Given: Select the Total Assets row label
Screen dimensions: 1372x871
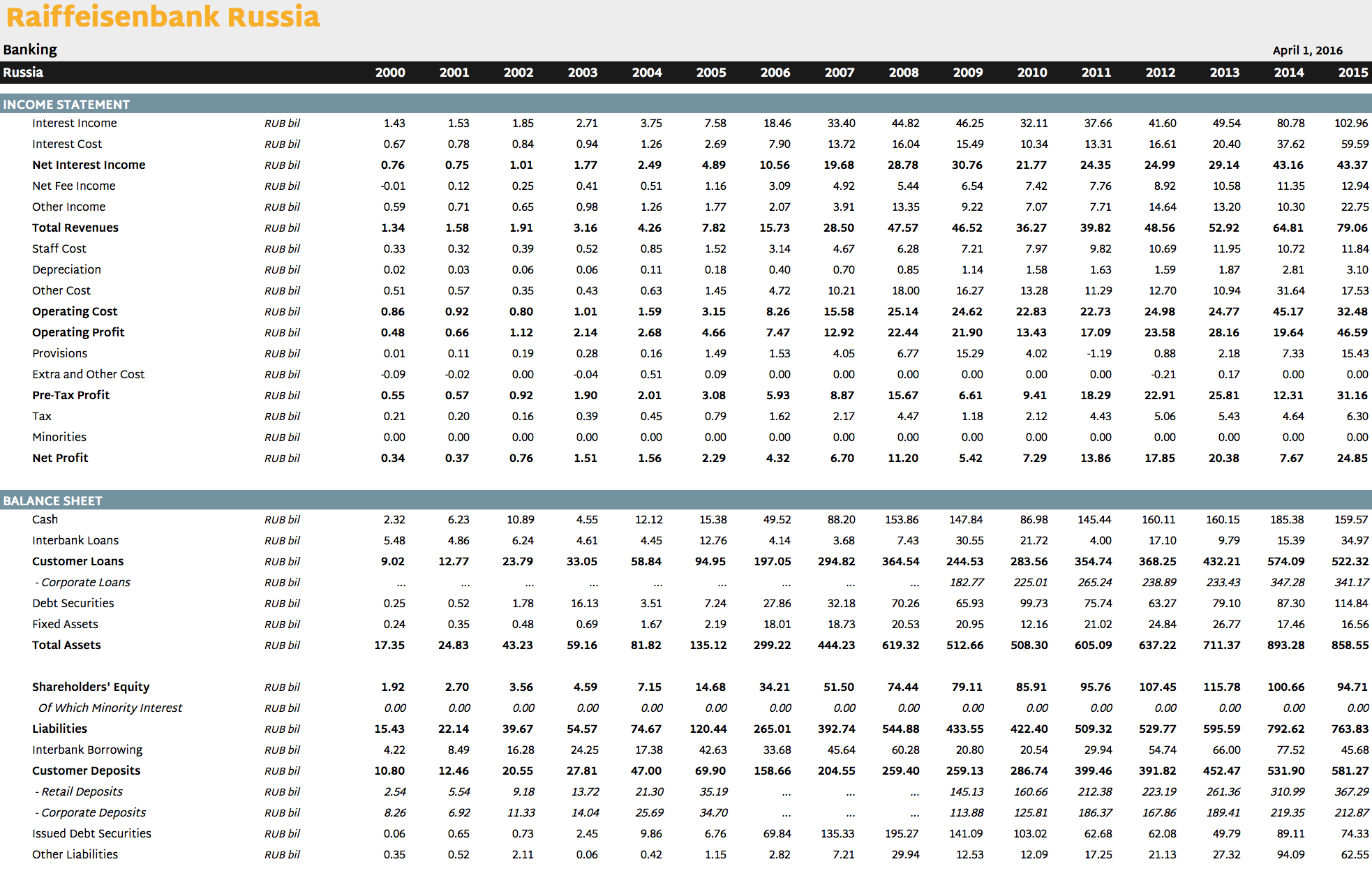Looking at the screenshot, I should pos(66,646).
